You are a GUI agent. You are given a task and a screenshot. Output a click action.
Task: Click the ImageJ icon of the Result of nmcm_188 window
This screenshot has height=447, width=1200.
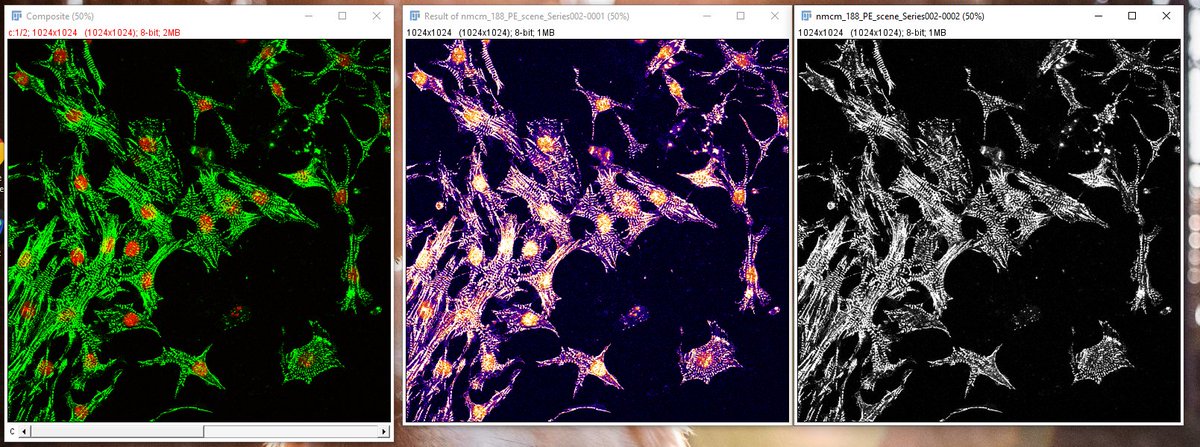coord(415,16)
